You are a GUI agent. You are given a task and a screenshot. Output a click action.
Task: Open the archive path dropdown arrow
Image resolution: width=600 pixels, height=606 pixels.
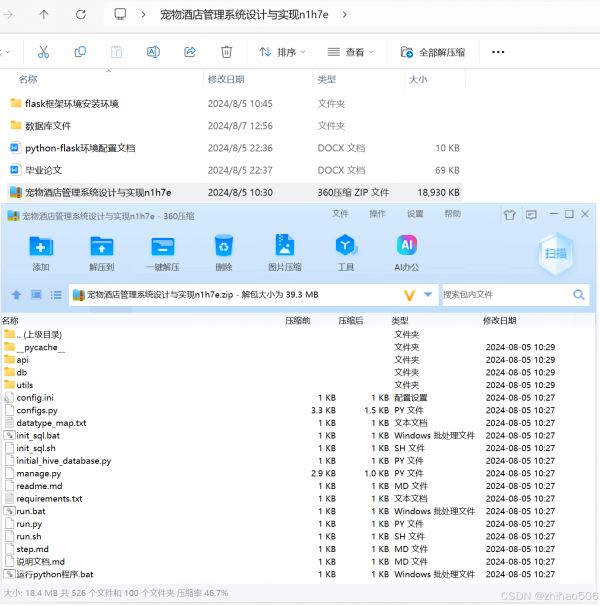point(428,294)
